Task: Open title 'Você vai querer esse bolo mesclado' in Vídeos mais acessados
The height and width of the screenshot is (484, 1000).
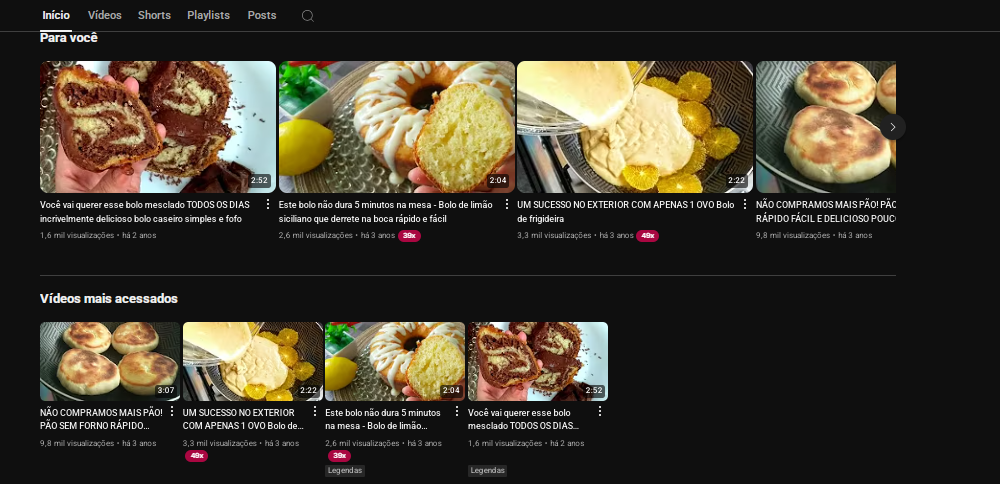Action: point(524,419)
